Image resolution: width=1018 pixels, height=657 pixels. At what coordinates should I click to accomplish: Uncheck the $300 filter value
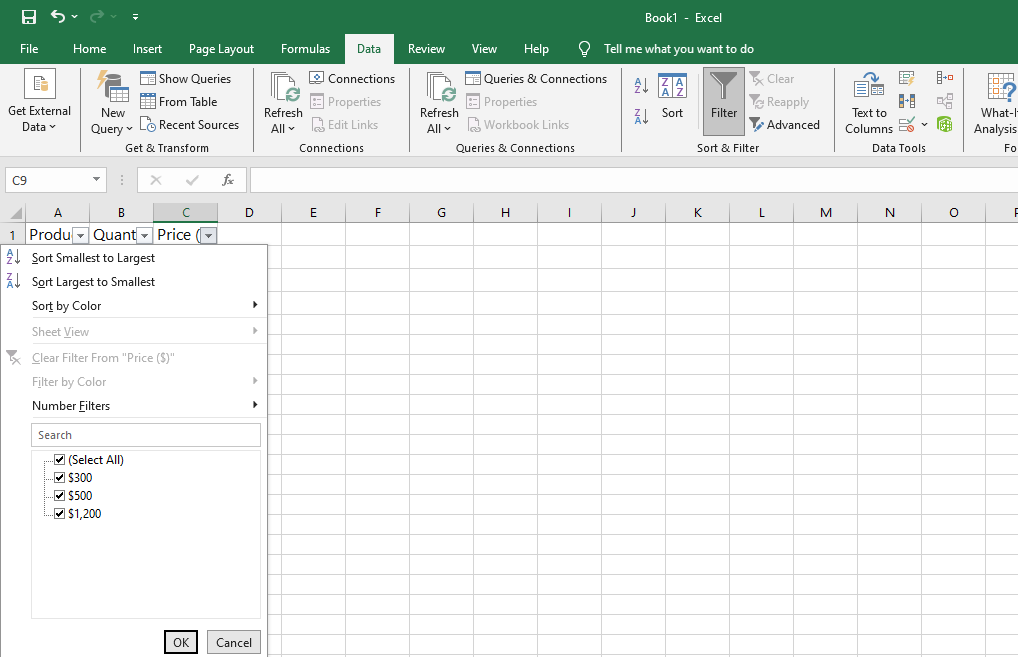coord(60,476)
